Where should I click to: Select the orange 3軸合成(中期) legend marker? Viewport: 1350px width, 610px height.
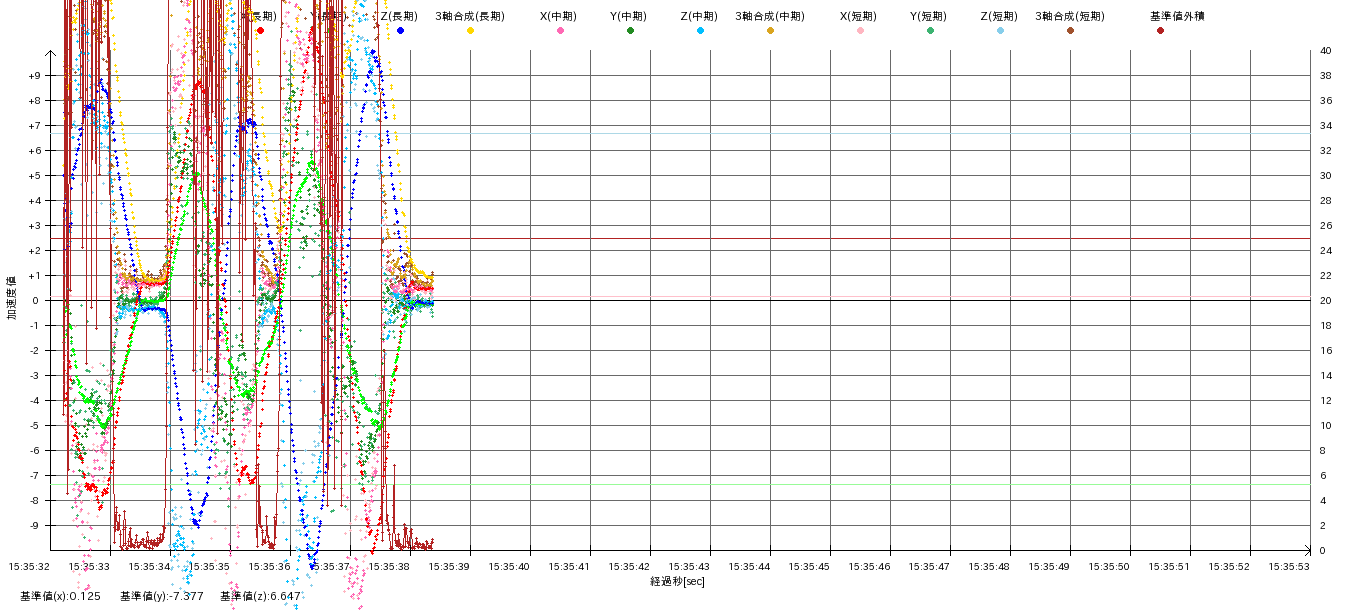point(770,31)
